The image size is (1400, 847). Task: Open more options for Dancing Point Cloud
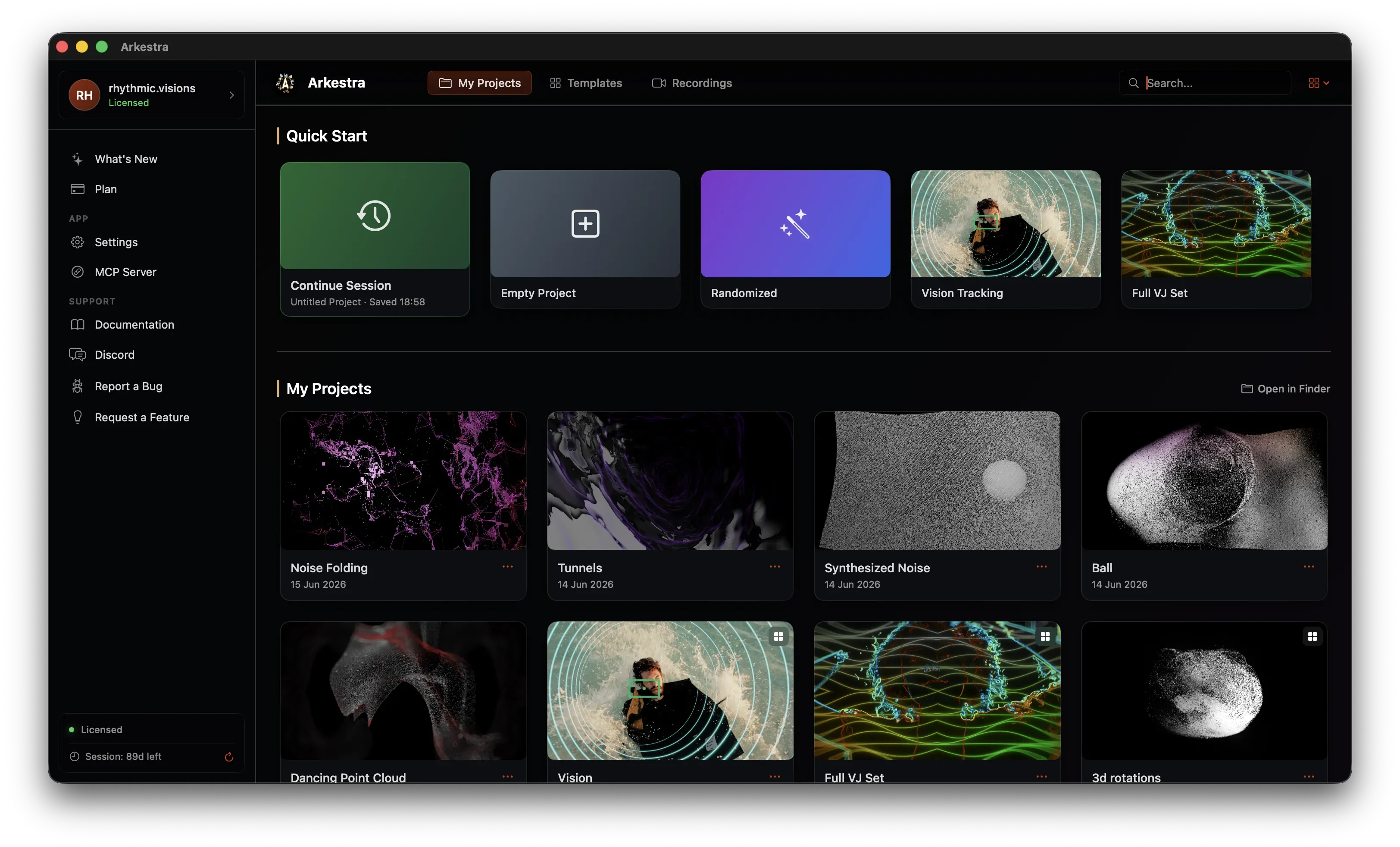click(x=507, y=777)
